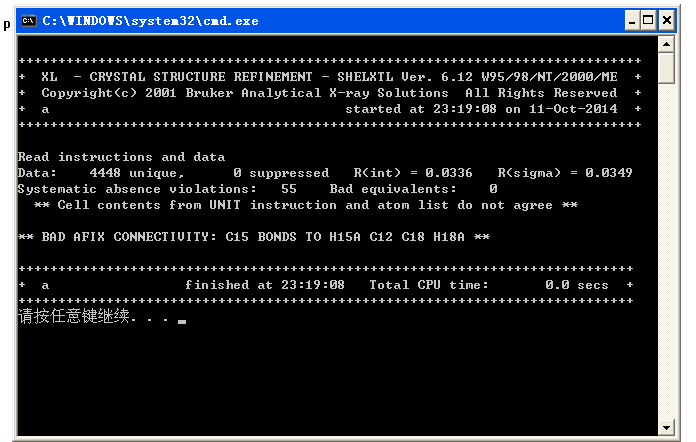Click the 'finished at 23:19:08' text
696x442 pixels.
[264, 285]
